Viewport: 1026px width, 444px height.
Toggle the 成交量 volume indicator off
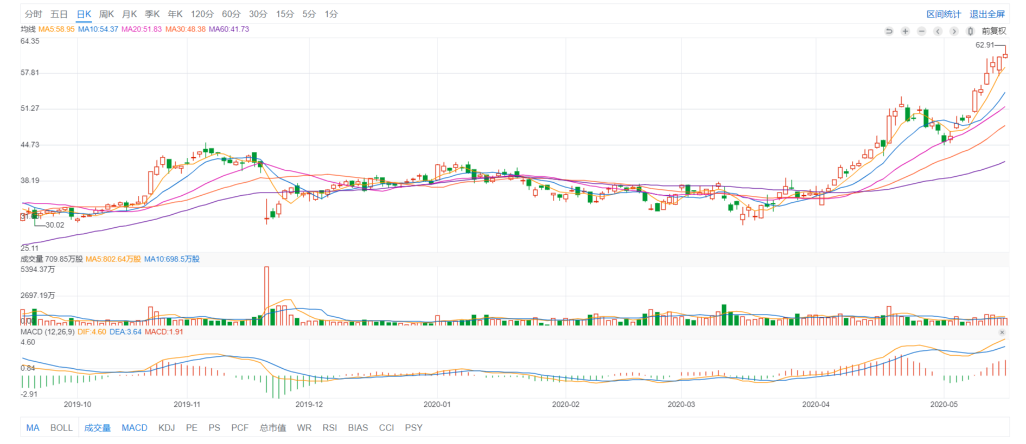coord(97,428)
